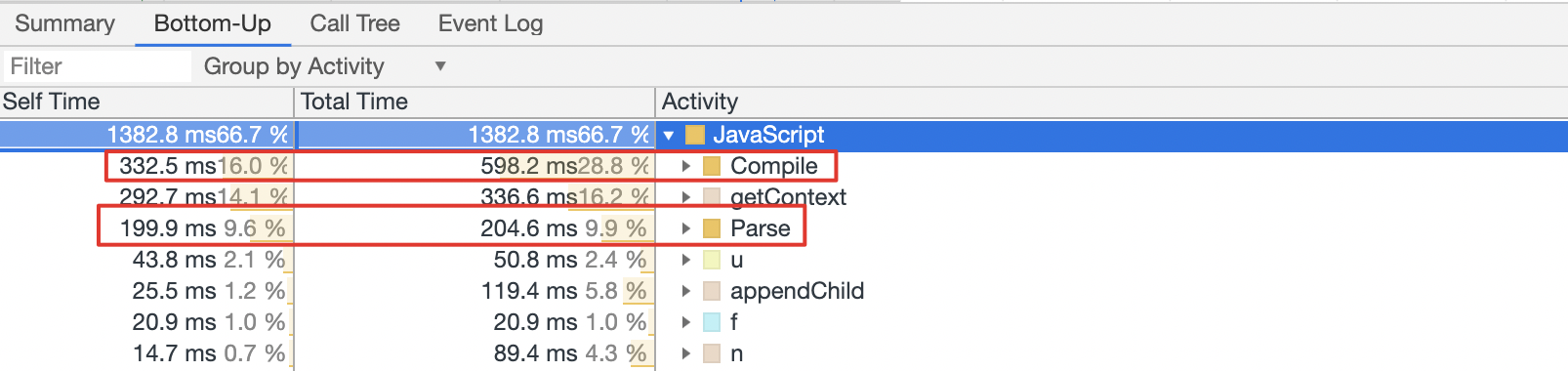Expand the u function row
This screenshot has height=371, width=1568.
(x=685, y=261)
